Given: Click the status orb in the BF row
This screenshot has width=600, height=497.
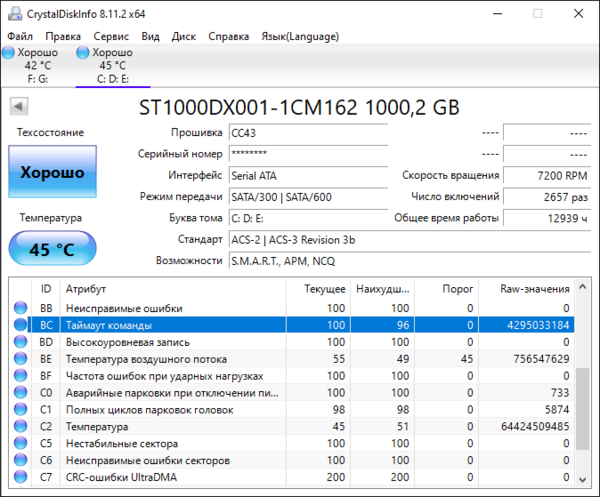Looking at the screenshot, I should click(20, 375).
